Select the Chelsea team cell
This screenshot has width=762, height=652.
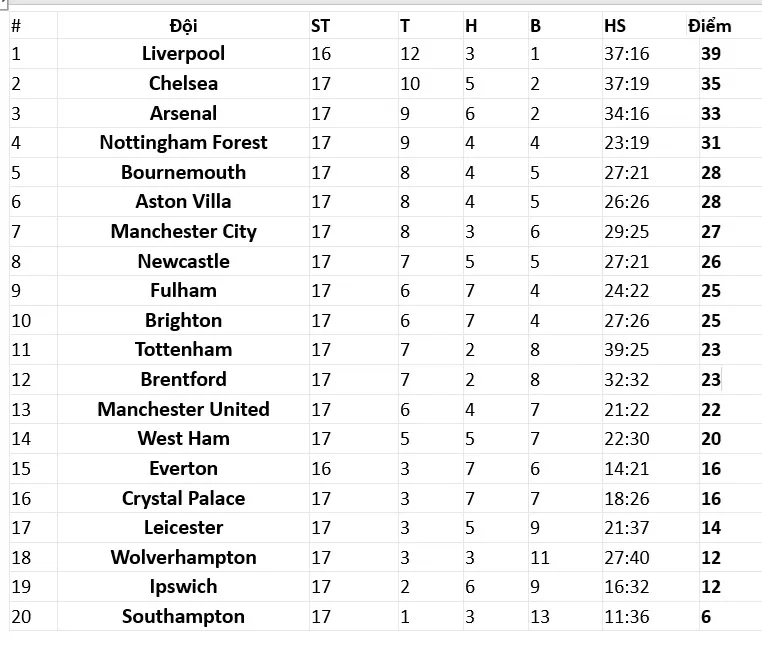coord(183,84)
